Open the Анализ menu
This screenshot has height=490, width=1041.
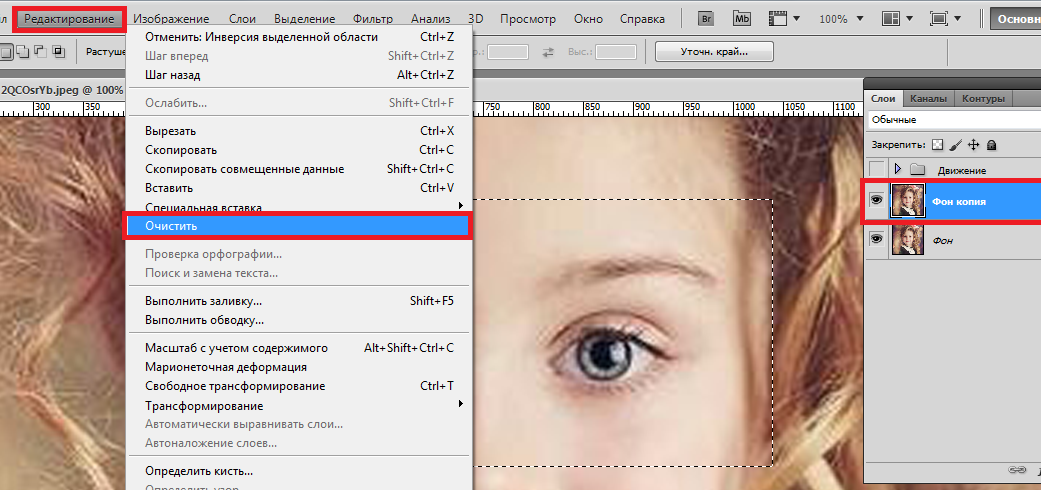pos(430,19)
